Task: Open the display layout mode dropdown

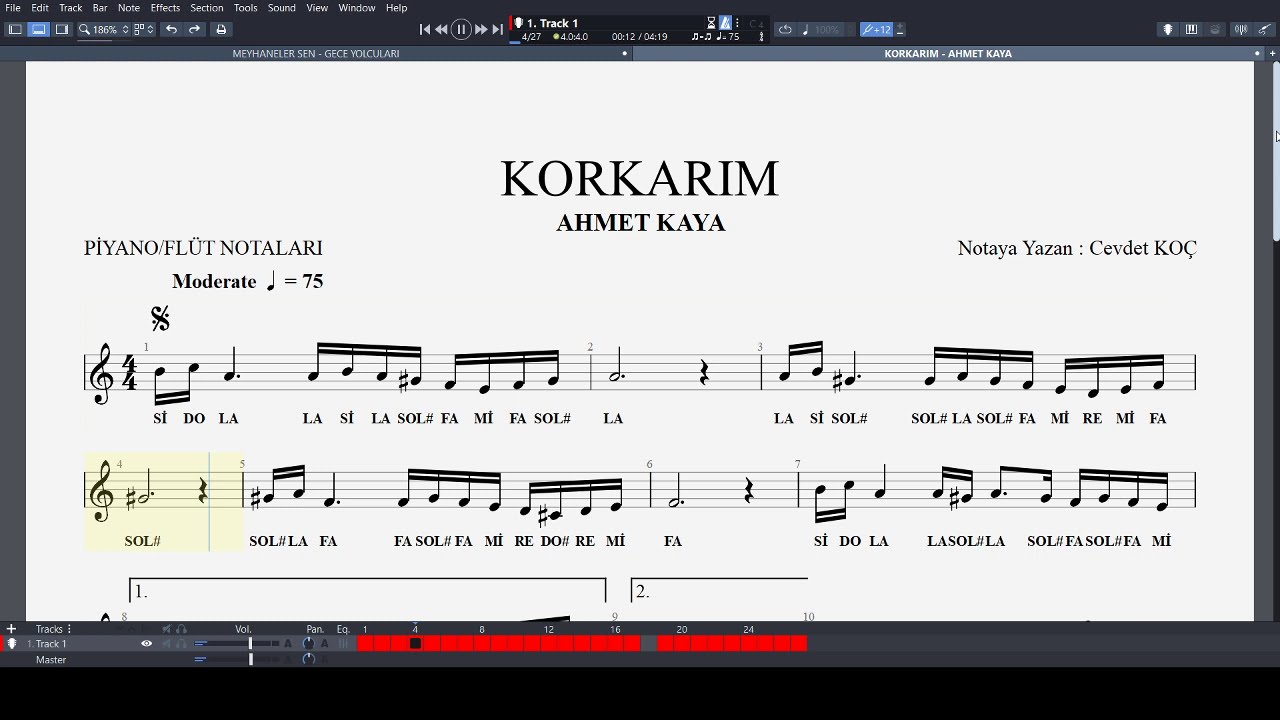Action: point(144,29)
